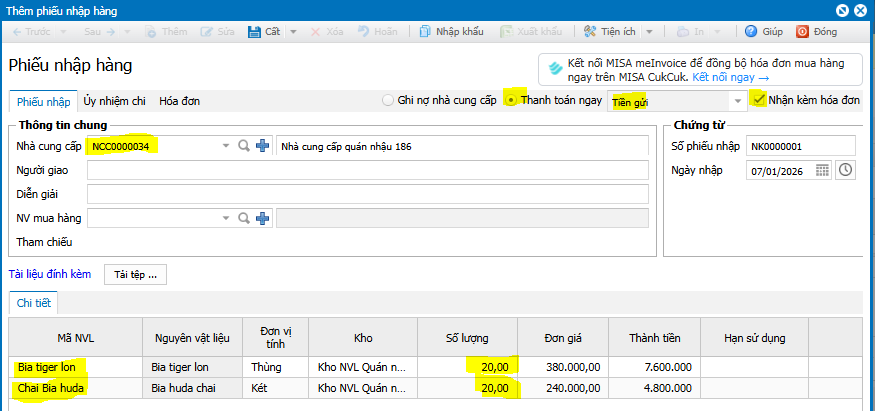Viewport: 875px width, 411px height.
Task: Click the supplier name field
Action: click(x=463, y=146)
